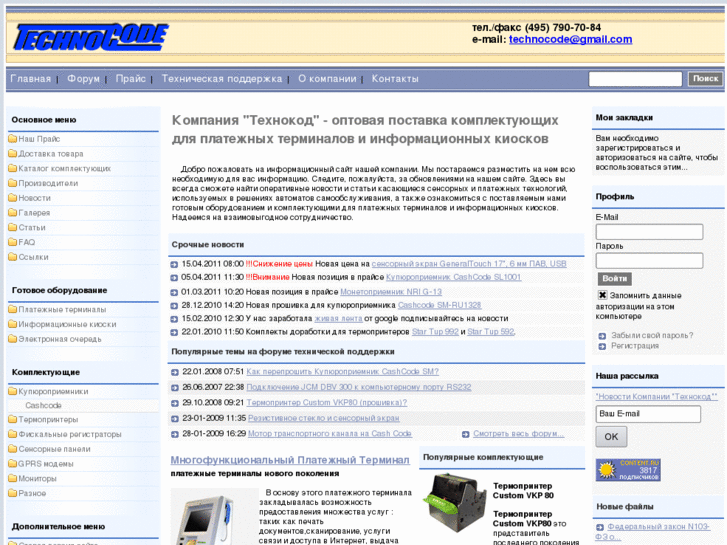Open the Star Tup 992 link
The height and width of the screenshot is (545, 727).
click(x=435, y=332)
